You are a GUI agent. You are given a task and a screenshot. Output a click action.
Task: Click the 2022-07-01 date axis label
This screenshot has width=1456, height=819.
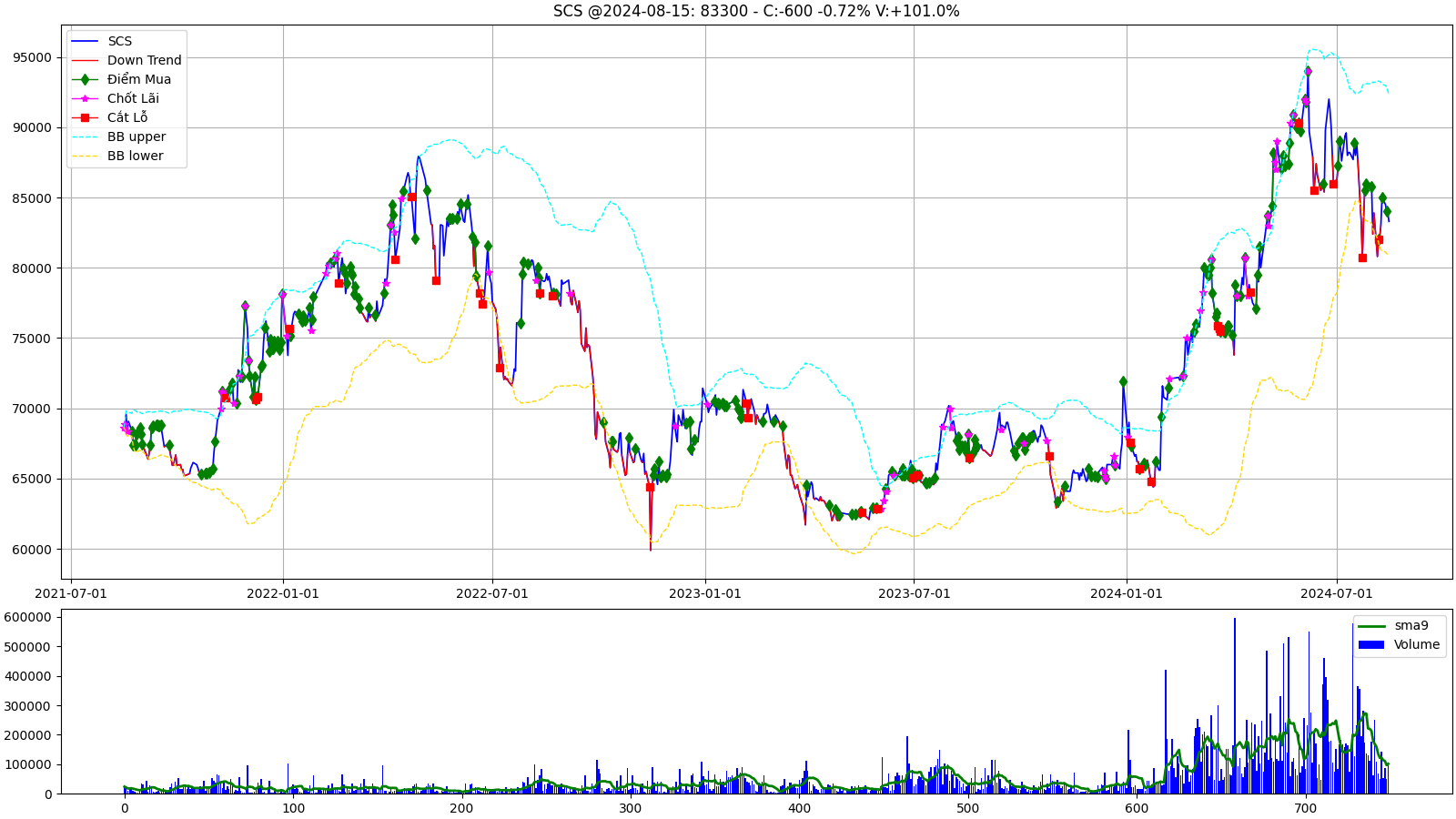point(492,593)
